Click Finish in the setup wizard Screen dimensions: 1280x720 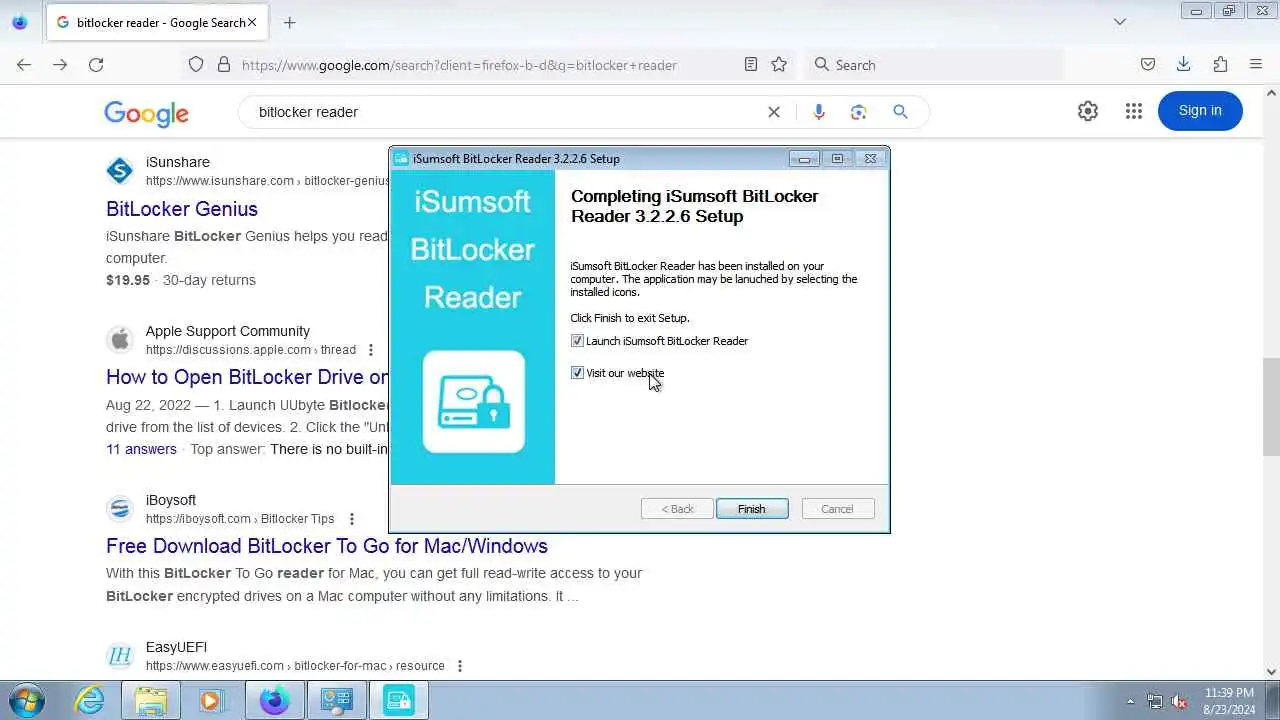click(752, 509)
